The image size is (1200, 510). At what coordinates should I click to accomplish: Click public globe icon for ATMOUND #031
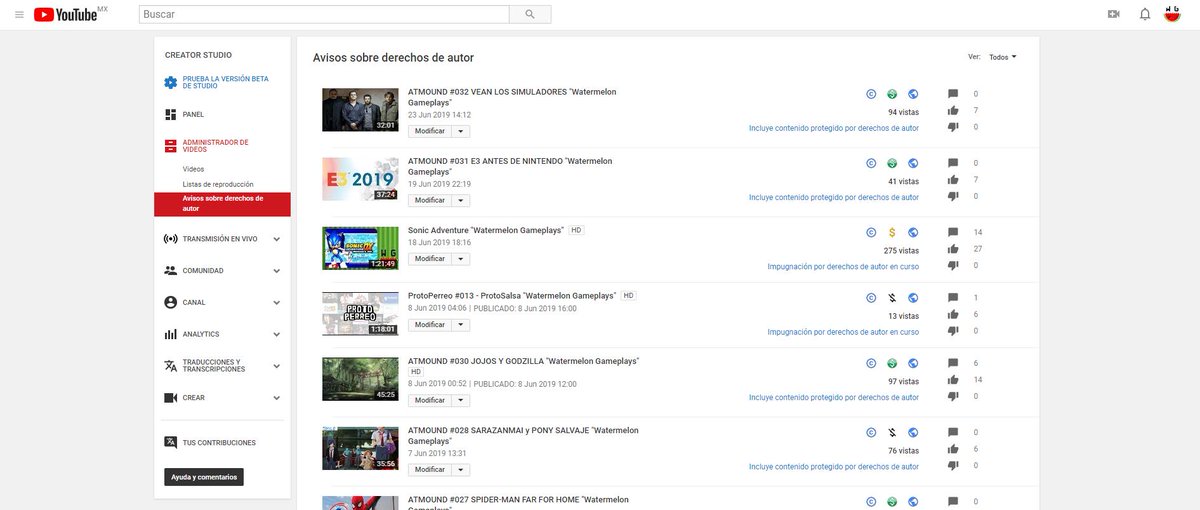pos(913,163)
